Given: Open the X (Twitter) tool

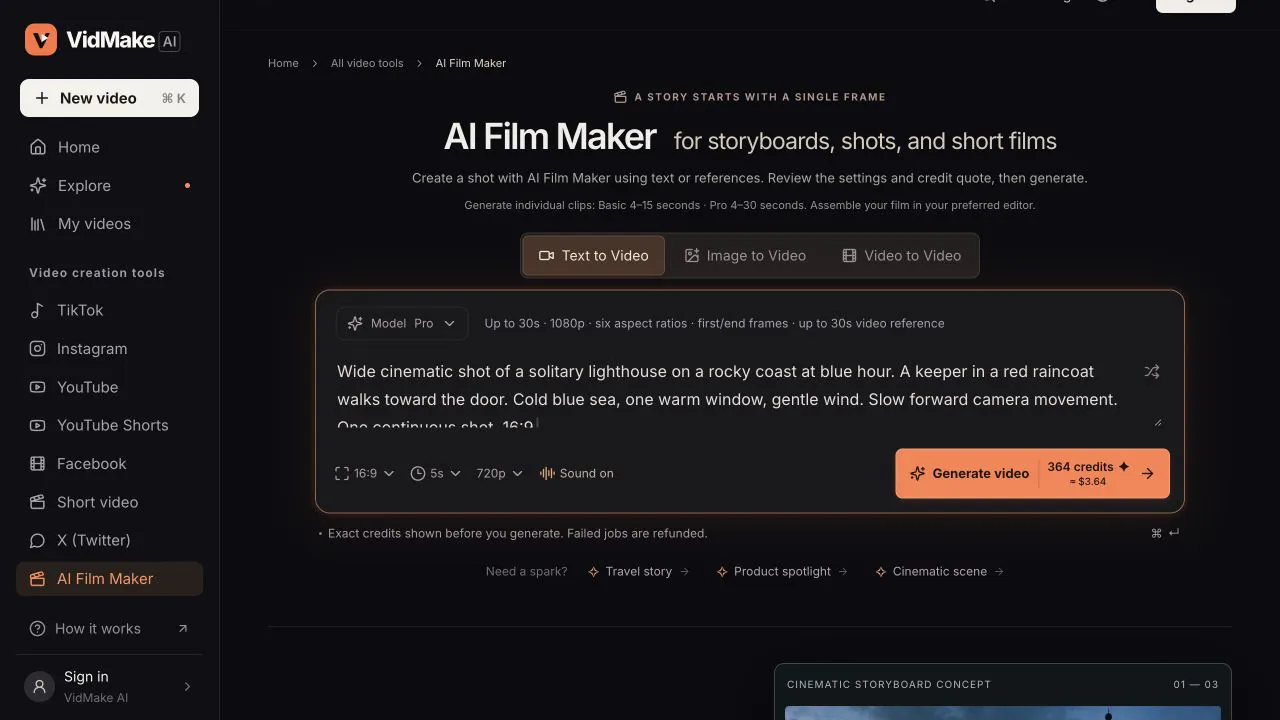Looking at the screenshot, I should click(110, 540).
